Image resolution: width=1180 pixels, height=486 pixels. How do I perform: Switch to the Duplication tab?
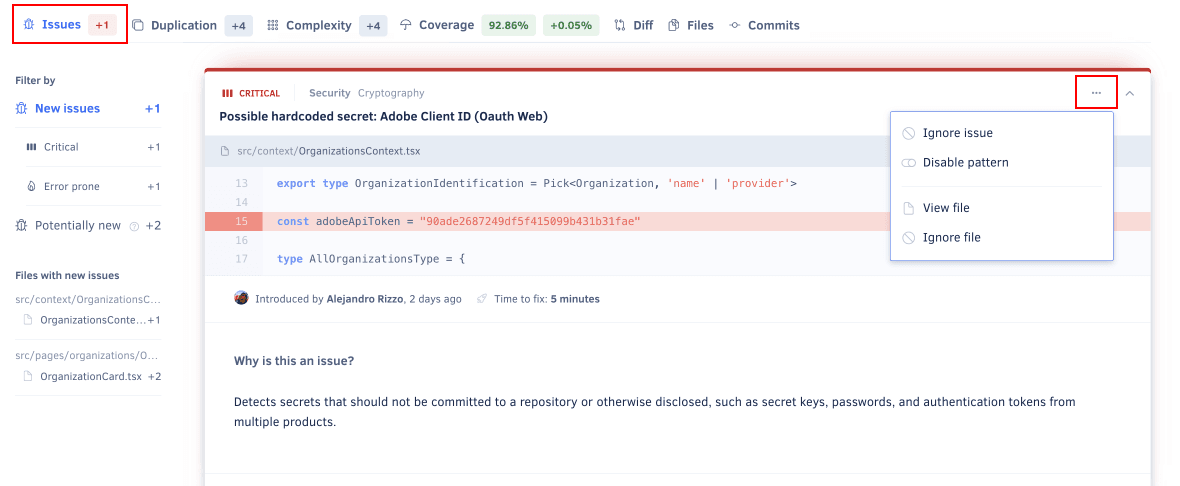point(183,25)
